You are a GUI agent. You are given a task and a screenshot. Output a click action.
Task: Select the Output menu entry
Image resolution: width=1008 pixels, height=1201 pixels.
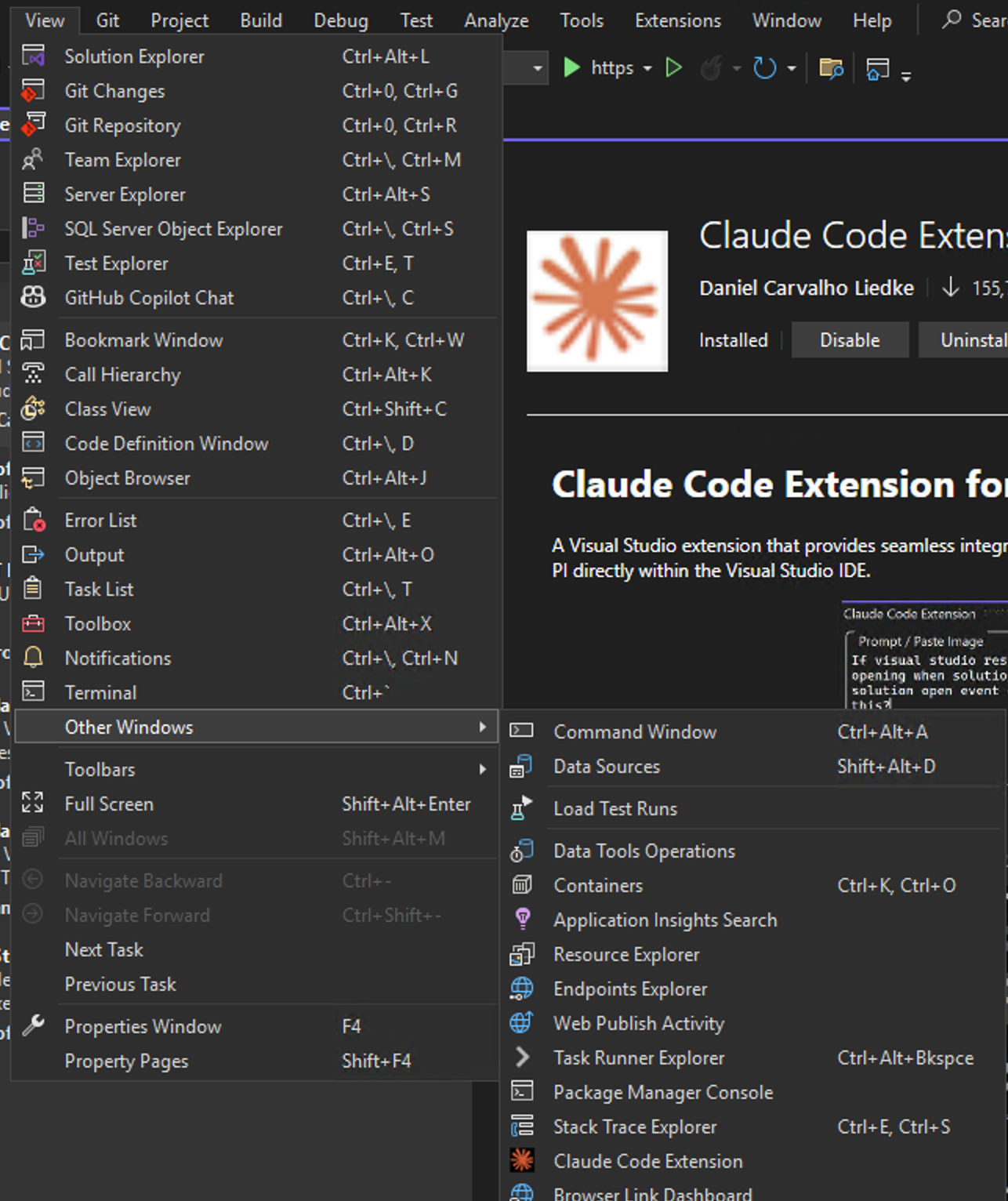257,555
